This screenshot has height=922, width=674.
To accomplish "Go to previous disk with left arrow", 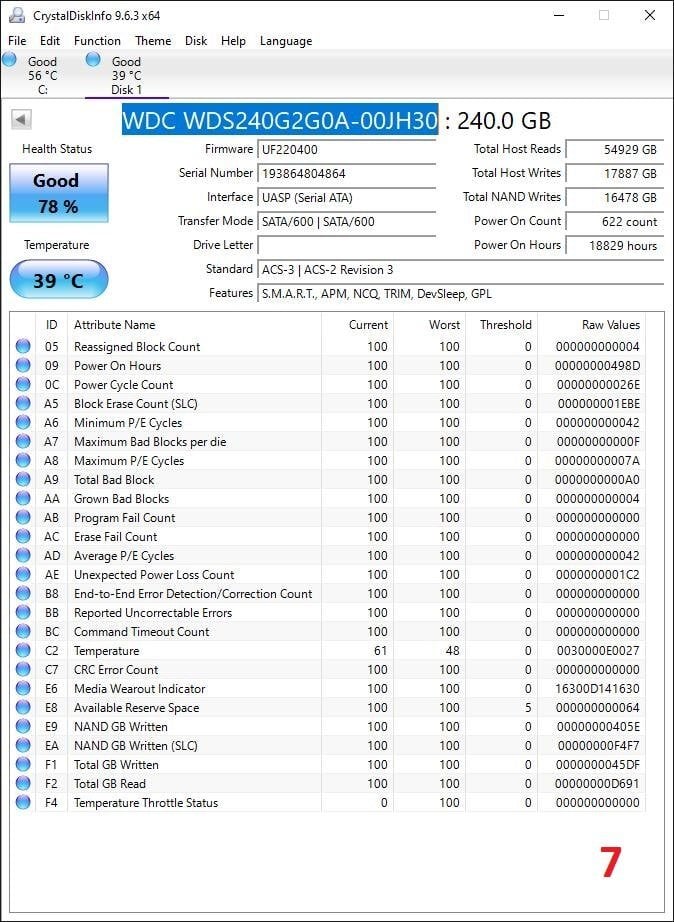I will (x=21, y=120).
